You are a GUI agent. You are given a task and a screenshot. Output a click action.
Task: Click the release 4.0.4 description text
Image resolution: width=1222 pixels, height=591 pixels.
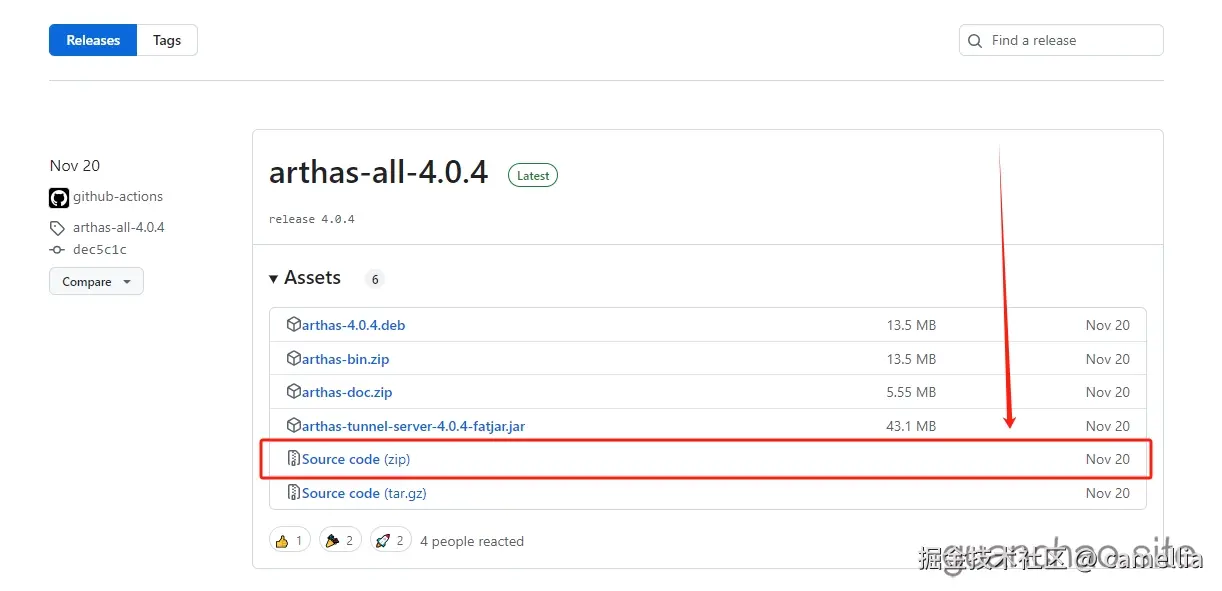[312, 219]
